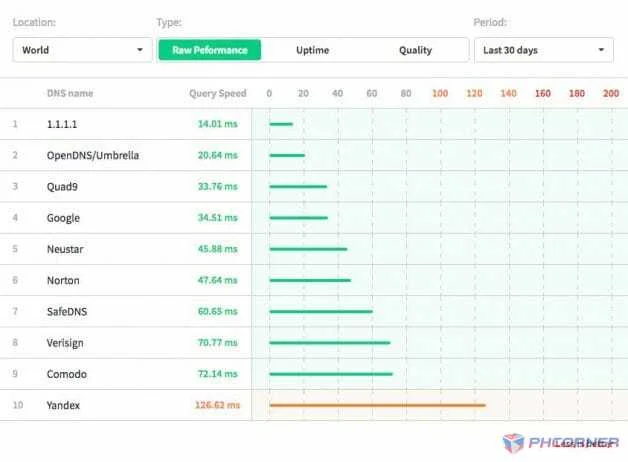Click the 60.65 ms speed value
The width and height of the screenshot is (628, 462).
217,311
